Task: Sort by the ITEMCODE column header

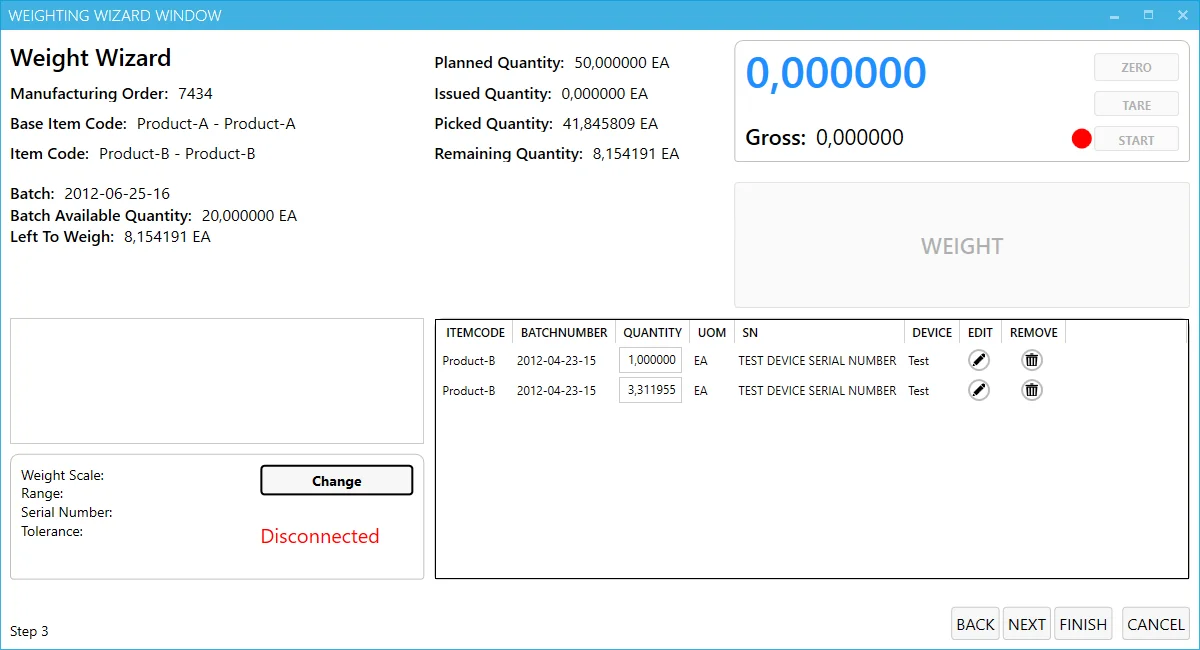Action: click(475, 332)
